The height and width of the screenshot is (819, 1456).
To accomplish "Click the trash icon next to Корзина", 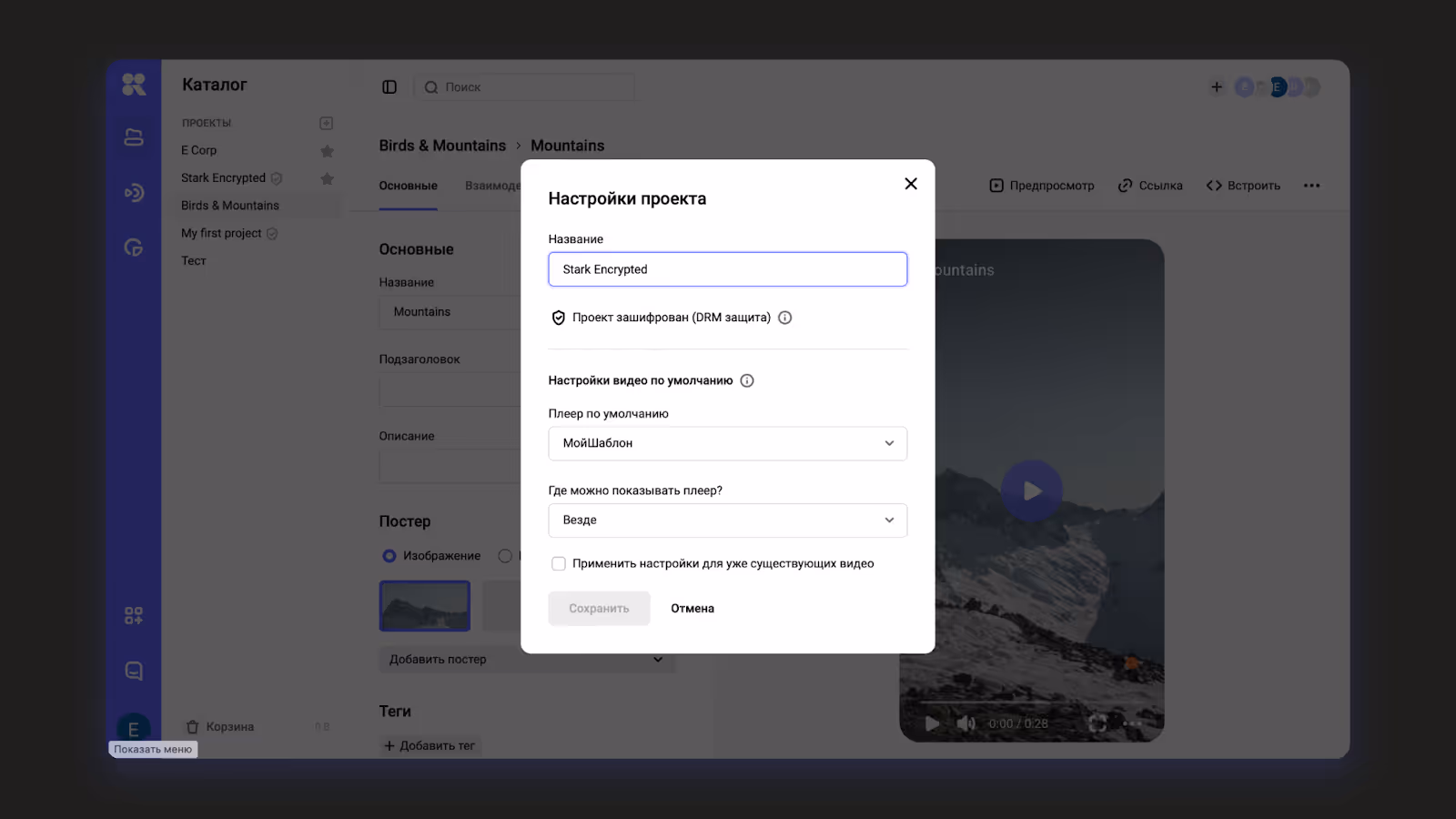I will (192, 727).
